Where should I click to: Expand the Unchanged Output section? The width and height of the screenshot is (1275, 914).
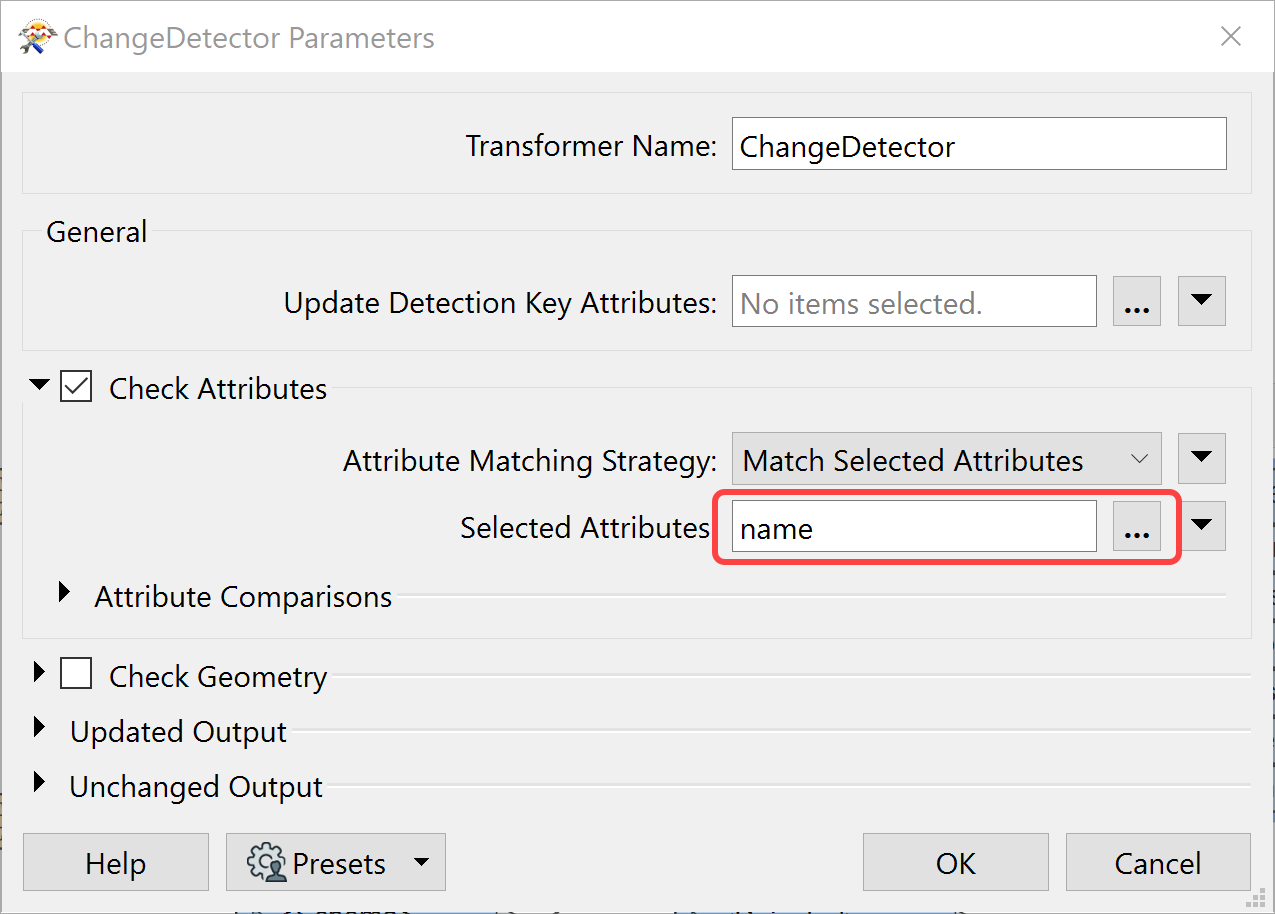[x=39, y=781]
